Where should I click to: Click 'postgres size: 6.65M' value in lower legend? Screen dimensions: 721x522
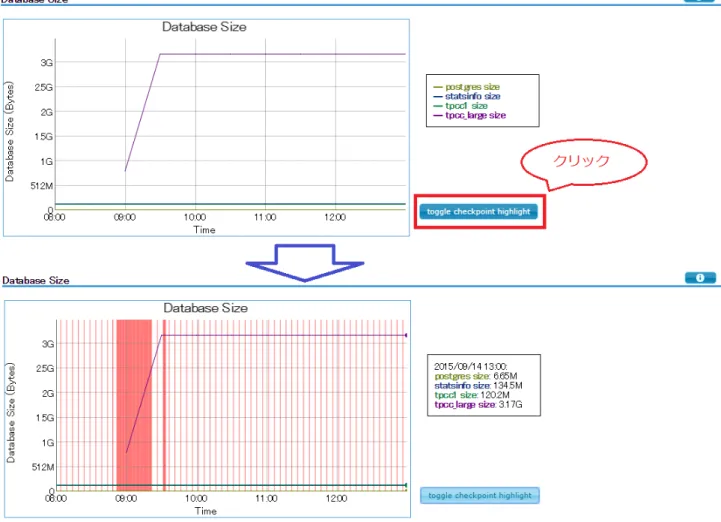coord(475,376)
